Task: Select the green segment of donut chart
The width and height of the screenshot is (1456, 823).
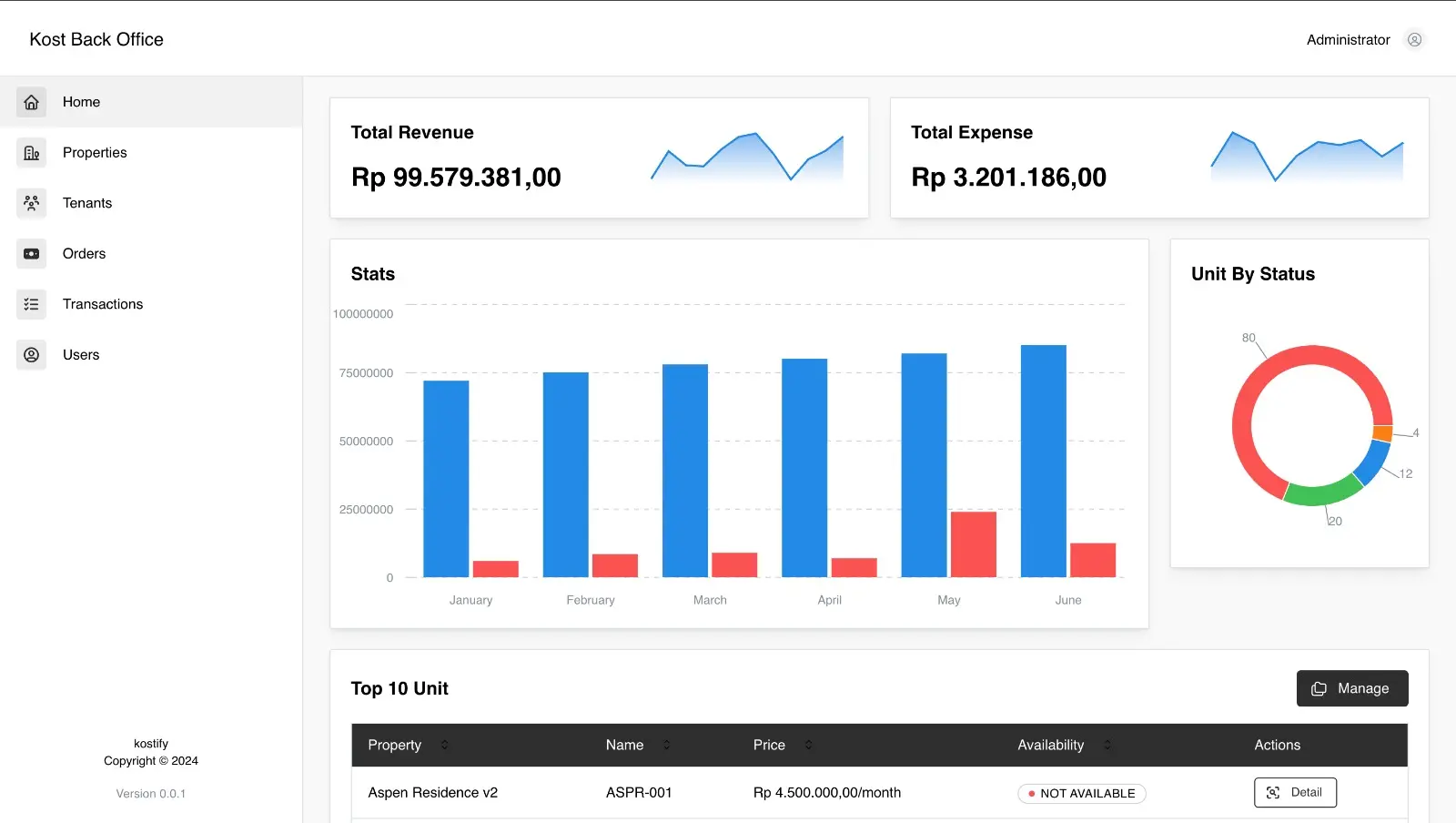Action: point(1321,494)
